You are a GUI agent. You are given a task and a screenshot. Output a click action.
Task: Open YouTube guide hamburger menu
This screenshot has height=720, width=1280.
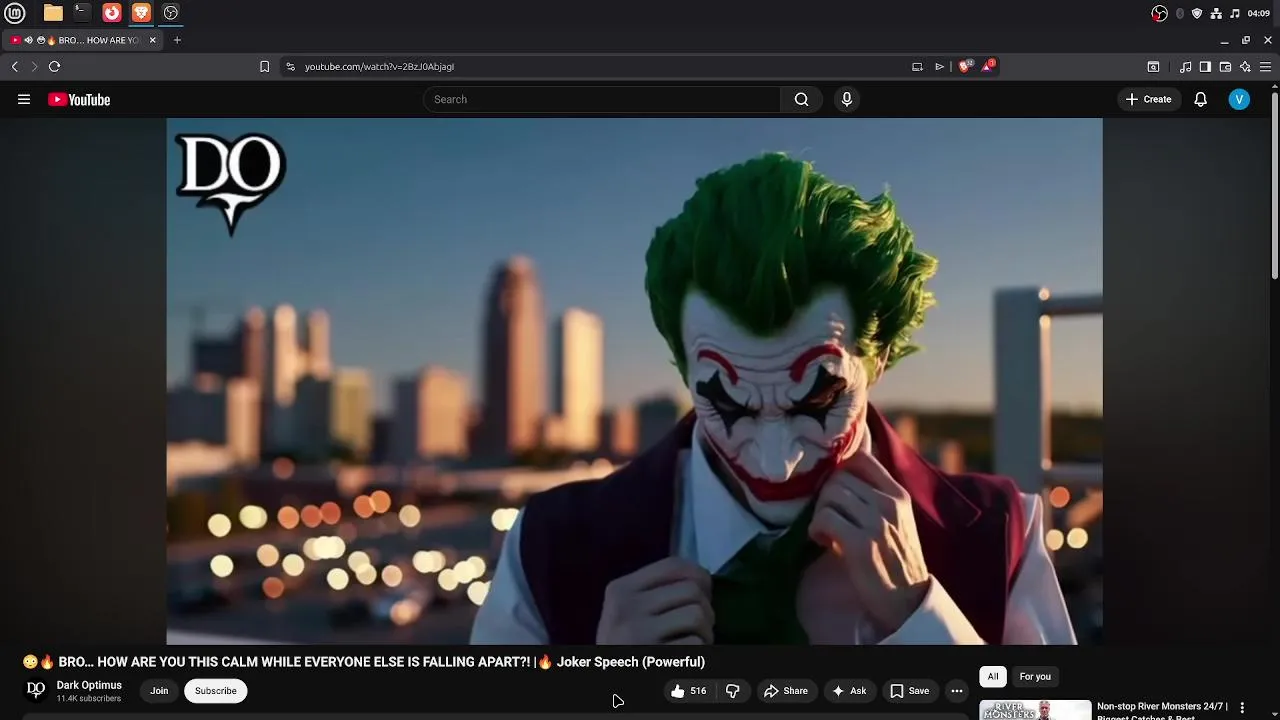pyautogui.click(x=24, y=99)
